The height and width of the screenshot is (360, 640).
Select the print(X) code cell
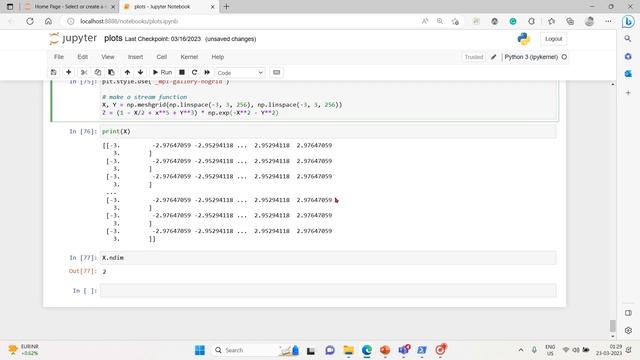point(328,131)
